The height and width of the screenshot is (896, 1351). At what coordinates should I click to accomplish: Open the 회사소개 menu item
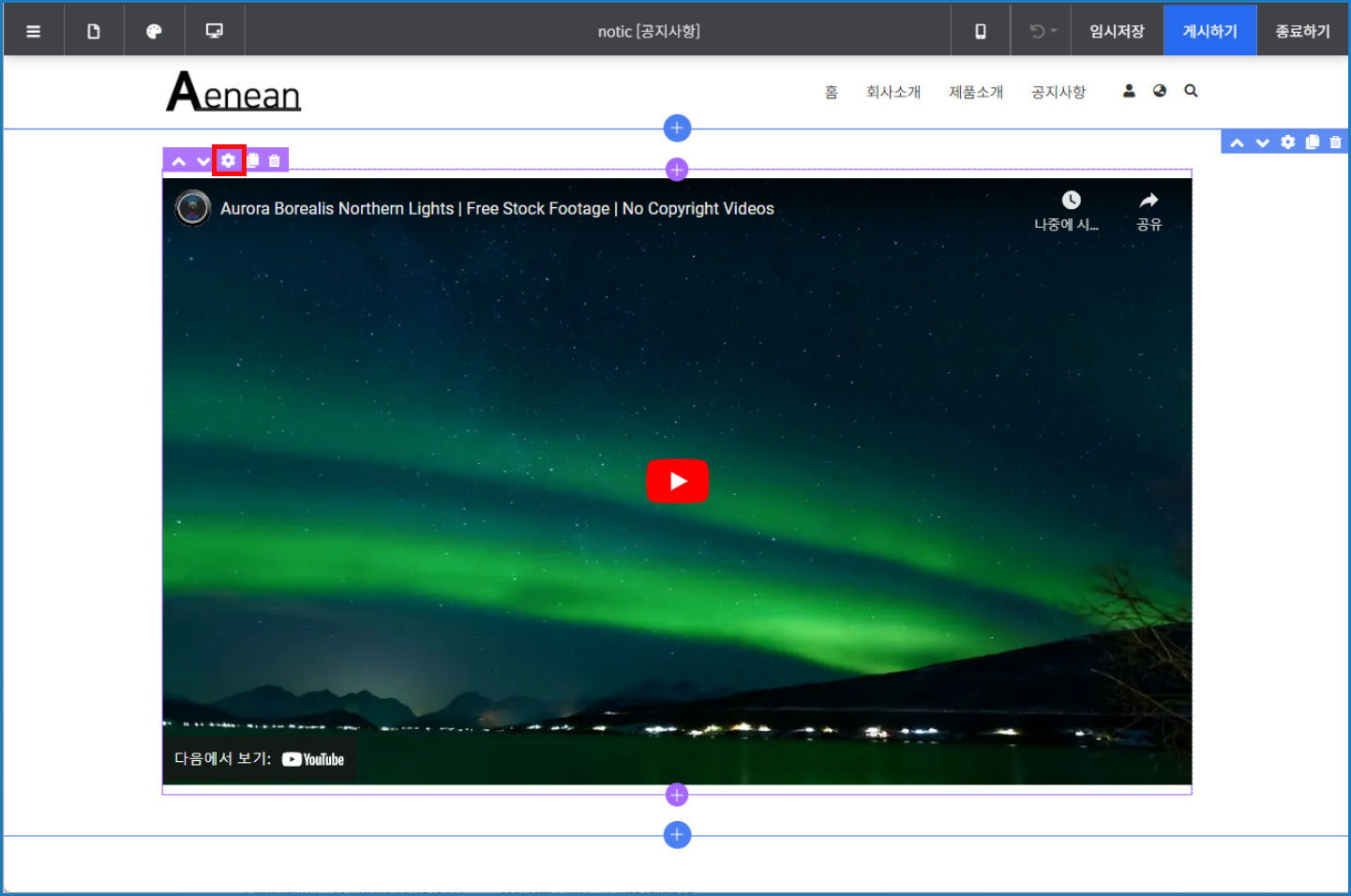pos(893,92)
